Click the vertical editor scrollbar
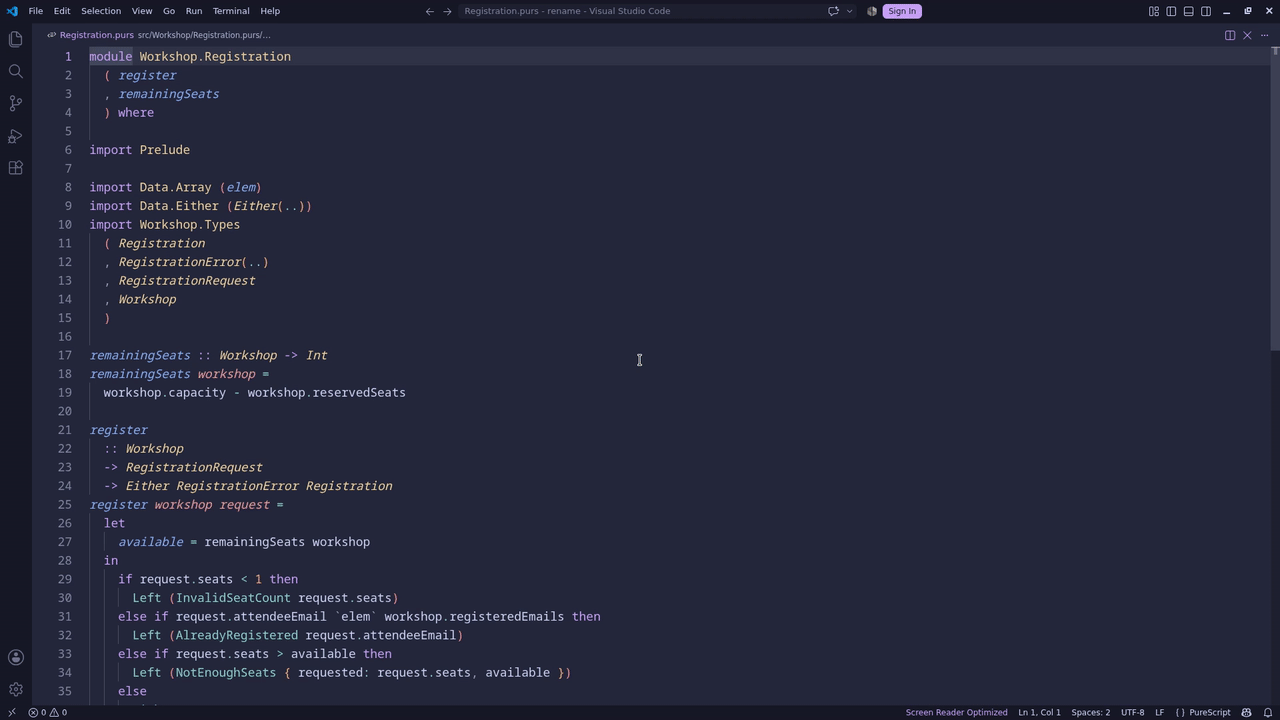This screenshot has height=720, width=1280. [x=1274, y=200]
